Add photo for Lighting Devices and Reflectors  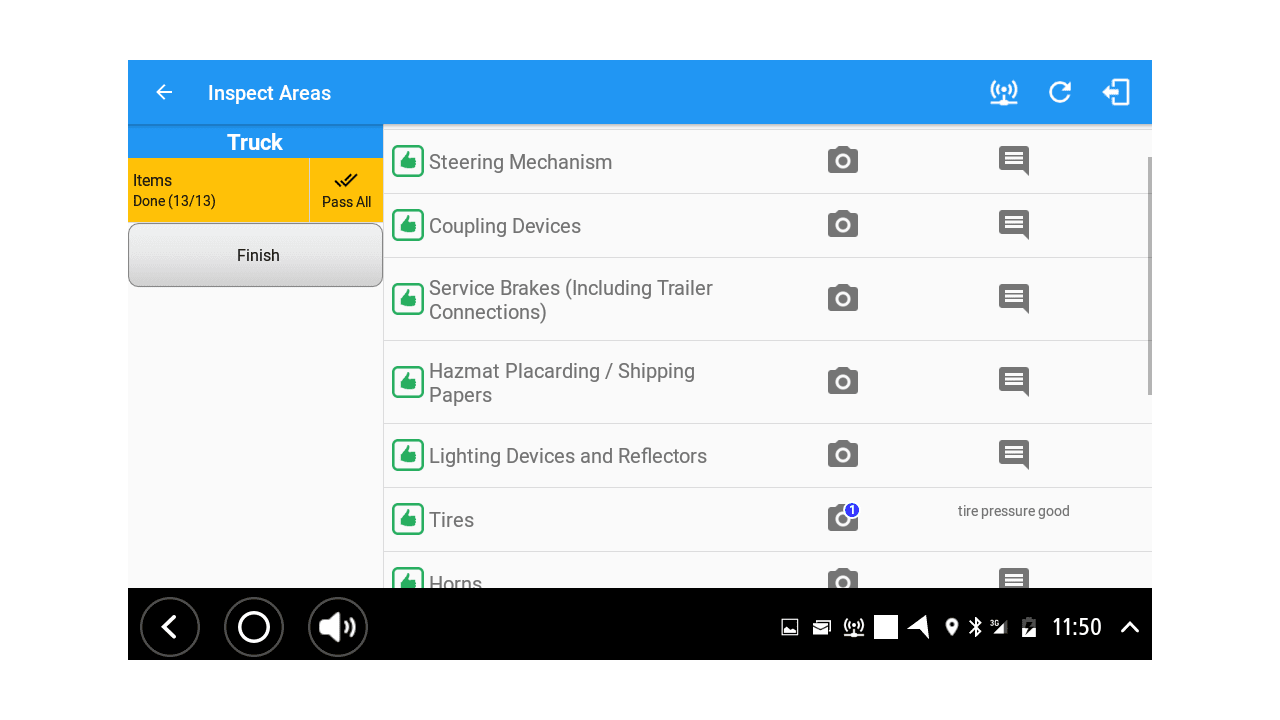[x=843, y=454]
